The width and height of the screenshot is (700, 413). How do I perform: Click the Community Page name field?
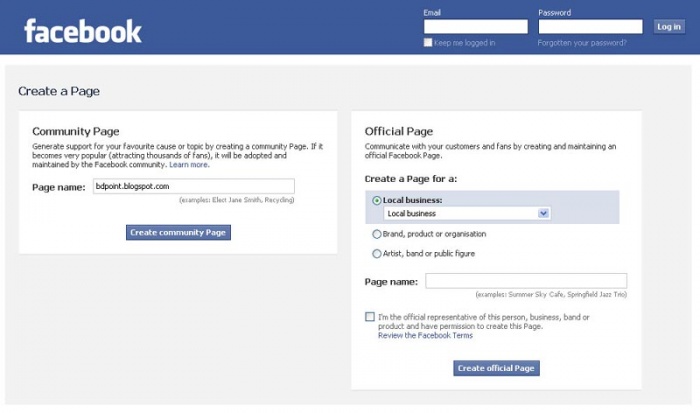coord(194,186)
